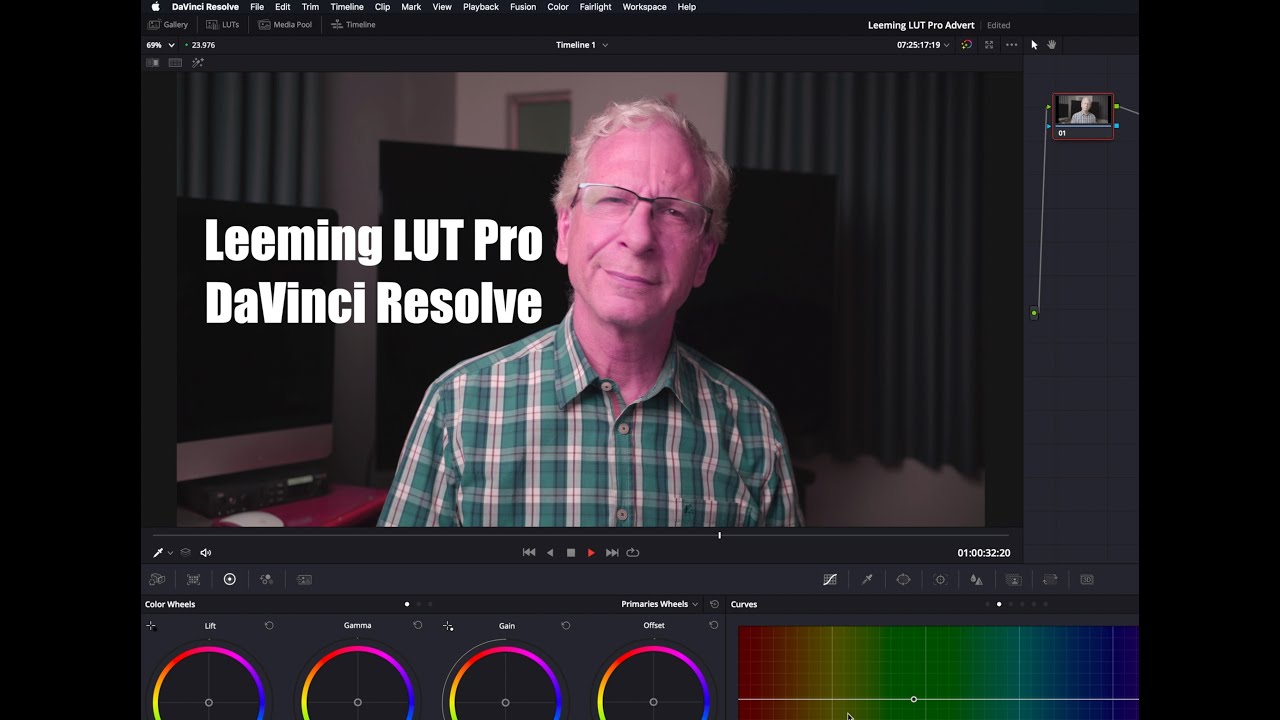Click the Gamma color wheel center
This screenshot has height=720, width=1280.
(x=357, y=702)
